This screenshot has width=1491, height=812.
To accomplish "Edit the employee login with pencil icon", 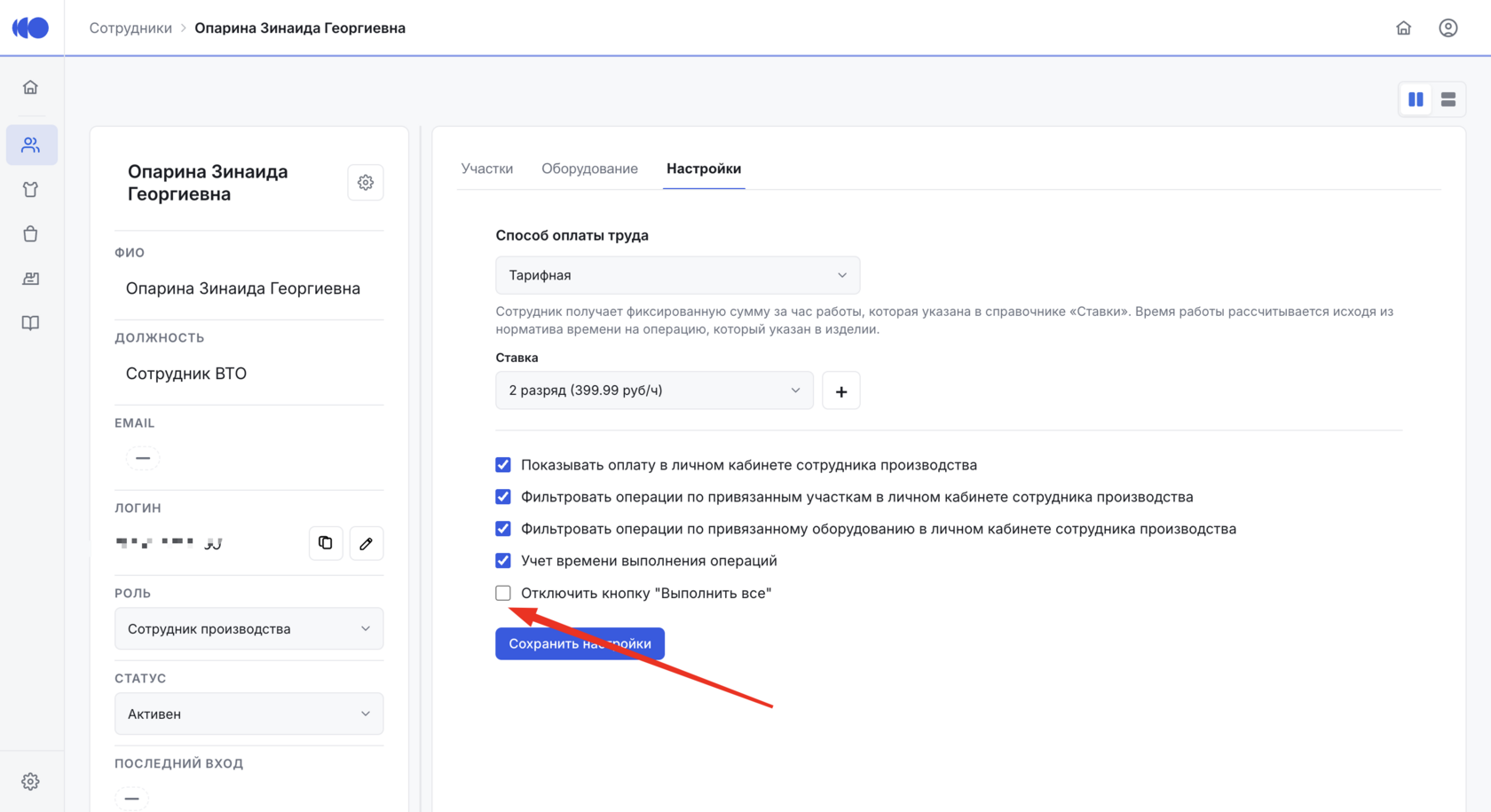I will (x=367, y=543).
